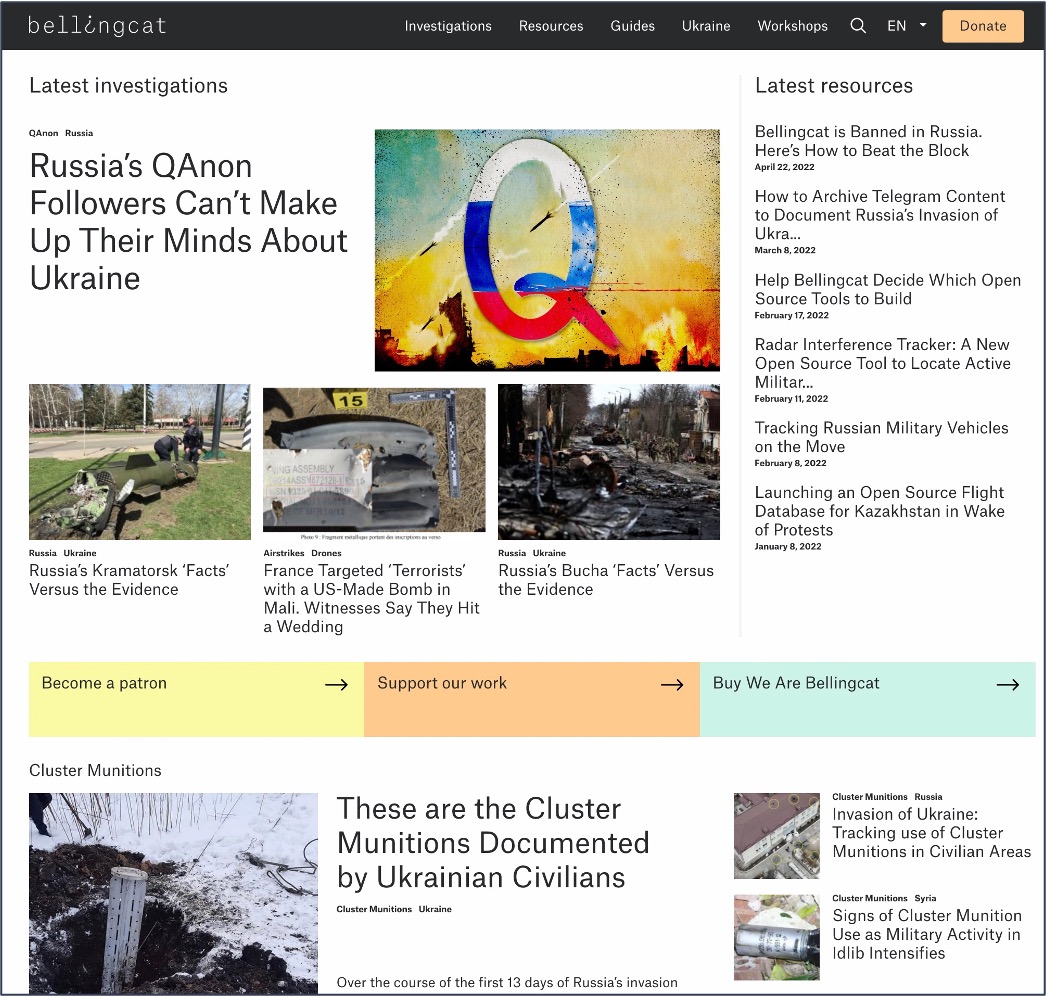This screenshot has height=996, width=1046.
Task: Click Russia tag under Bucha street photo
Action: (512, 553)
